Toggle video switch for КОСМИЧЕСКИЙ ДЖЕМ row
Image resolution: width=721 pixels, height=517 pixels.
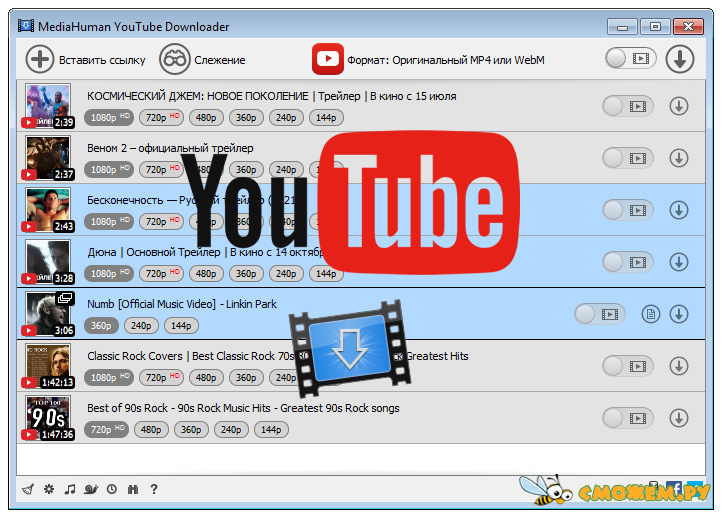(628, 106)
